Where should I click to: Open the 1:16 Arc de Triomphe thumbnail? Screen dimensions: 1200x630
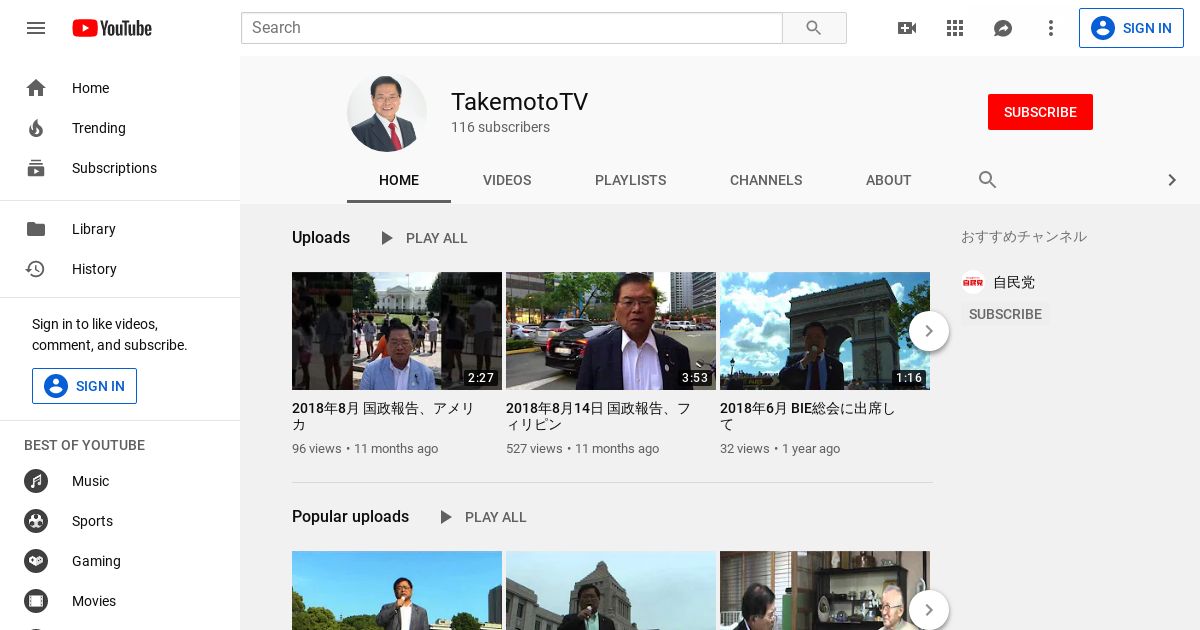tap(825, 331)
